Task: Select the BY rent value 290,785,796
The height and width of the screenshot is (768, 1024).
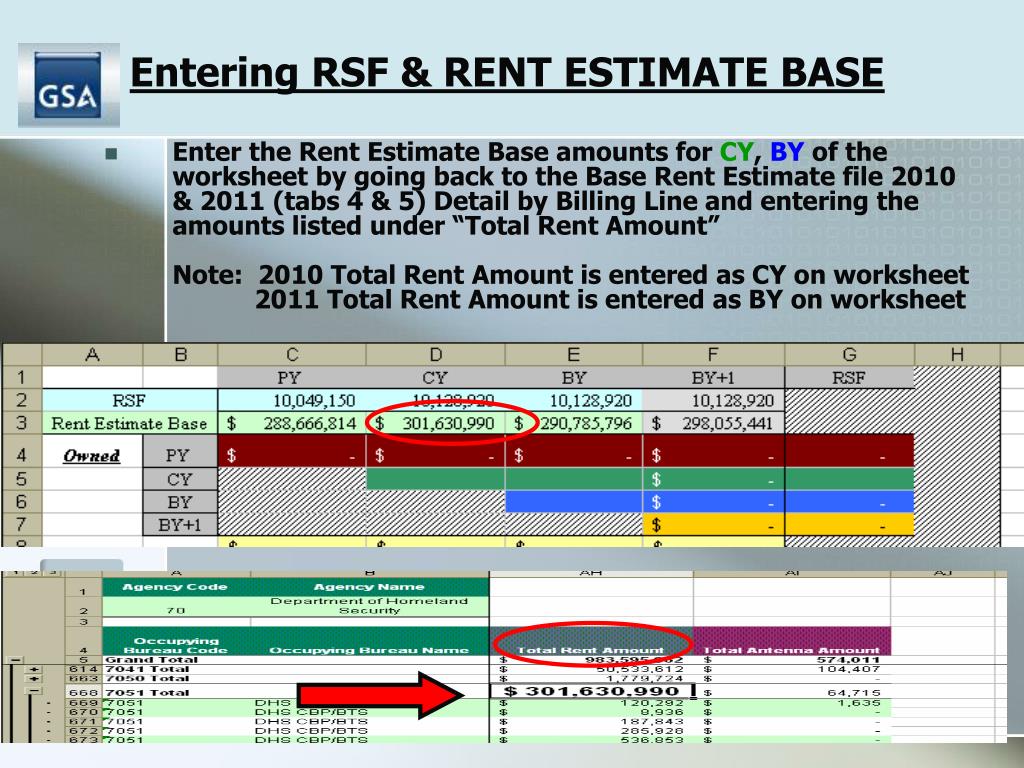Action: (574, 423)
